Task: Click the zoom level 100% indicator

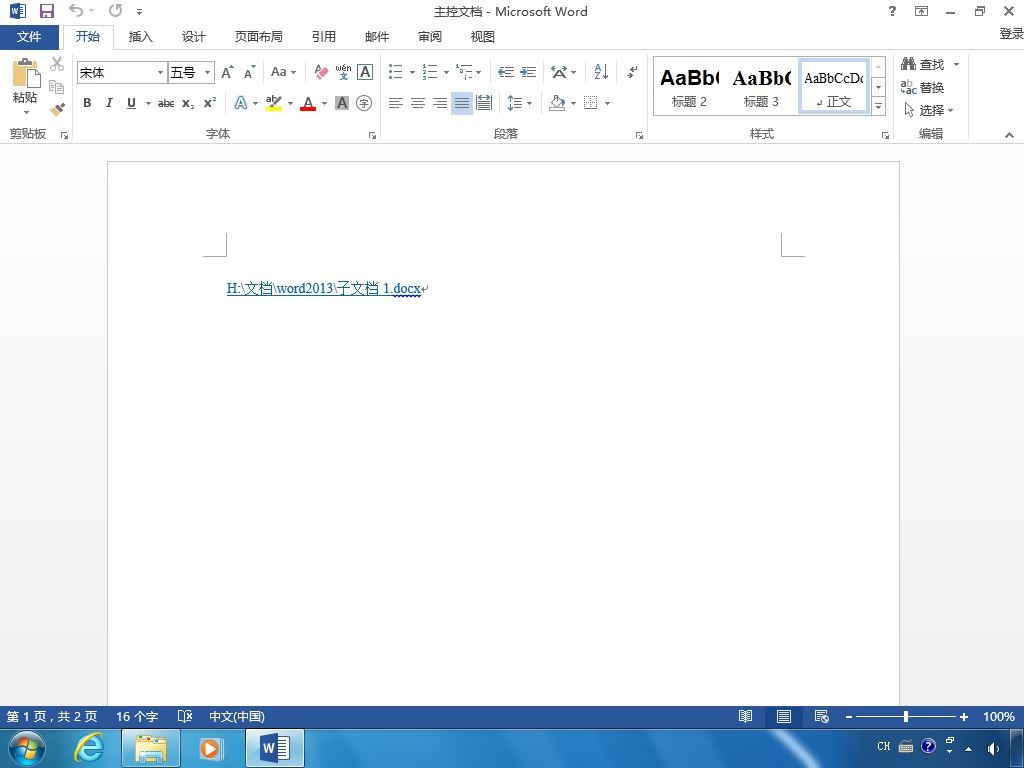Action: (999, 716)
